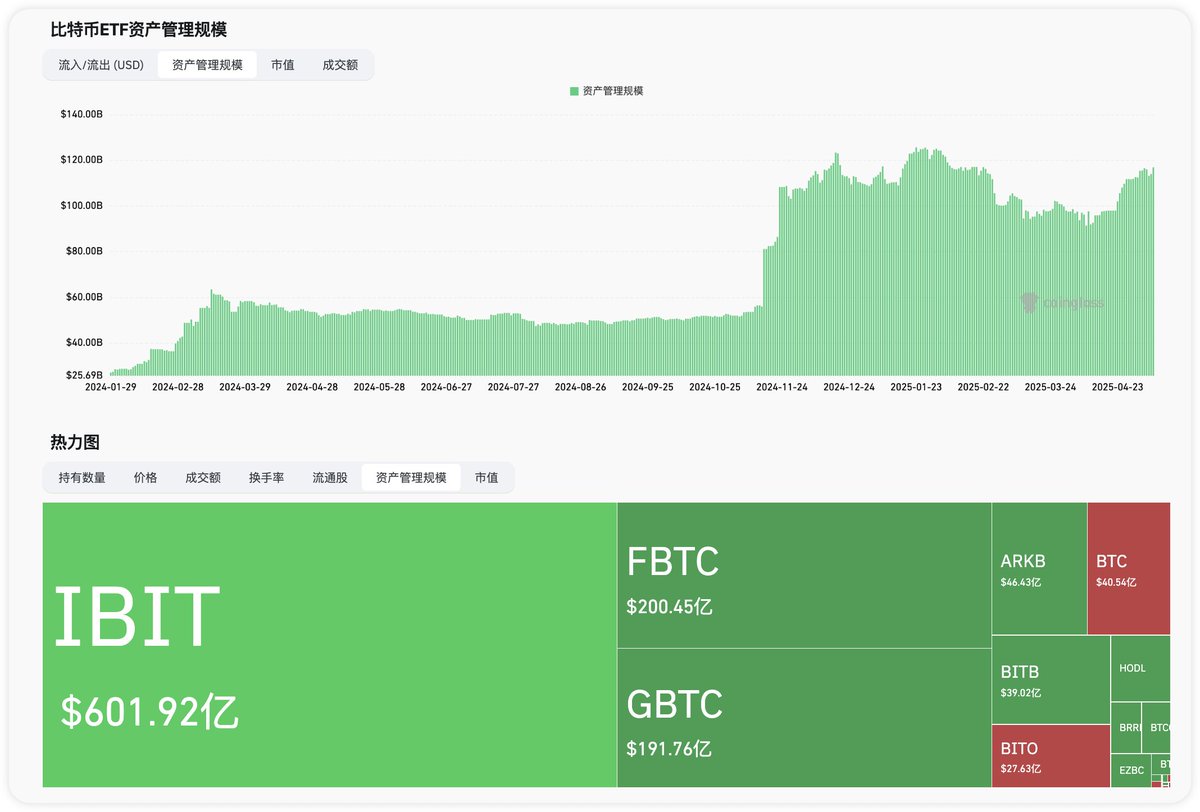Click the 2024-01-29 date label

click(111, 386)
